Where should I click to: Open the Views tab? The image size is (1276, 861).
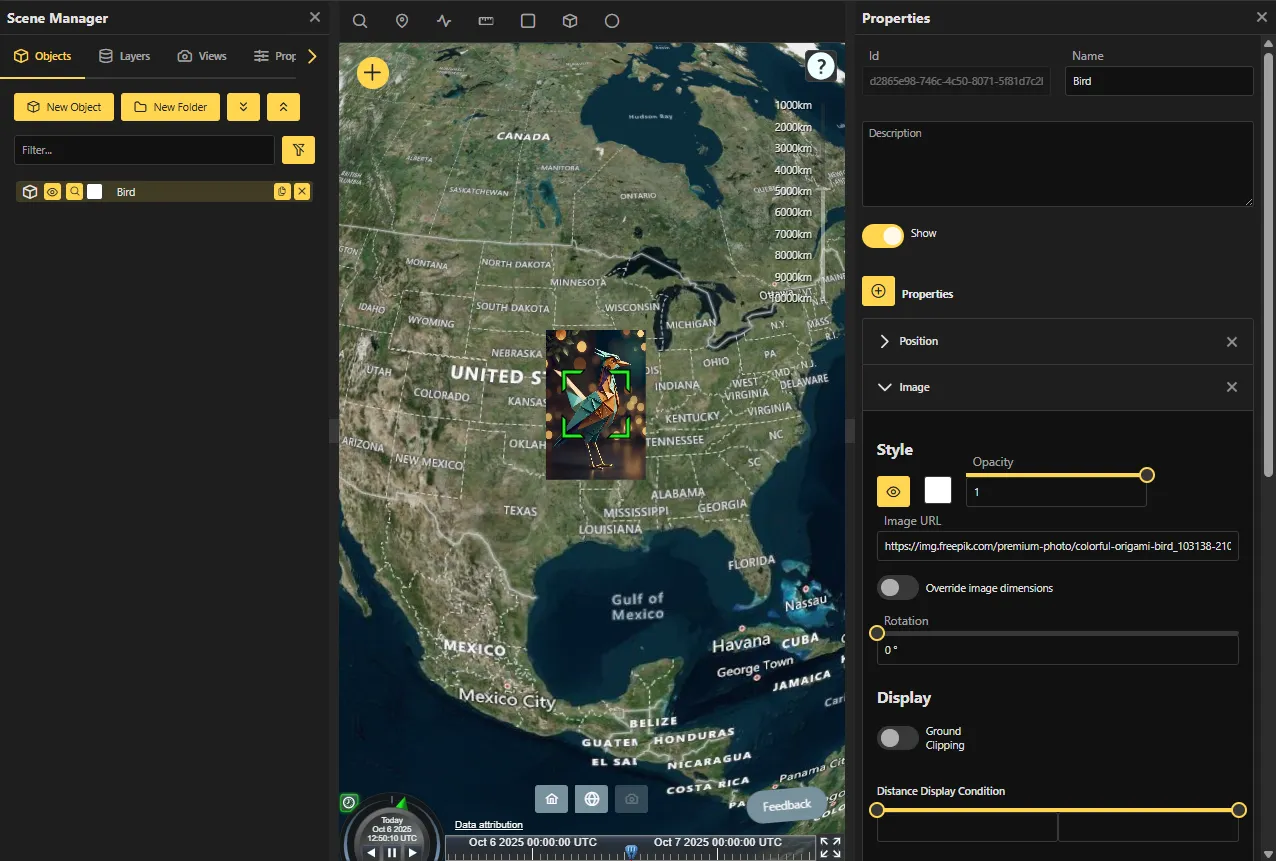pyautogui.click(x=202, y=56)
